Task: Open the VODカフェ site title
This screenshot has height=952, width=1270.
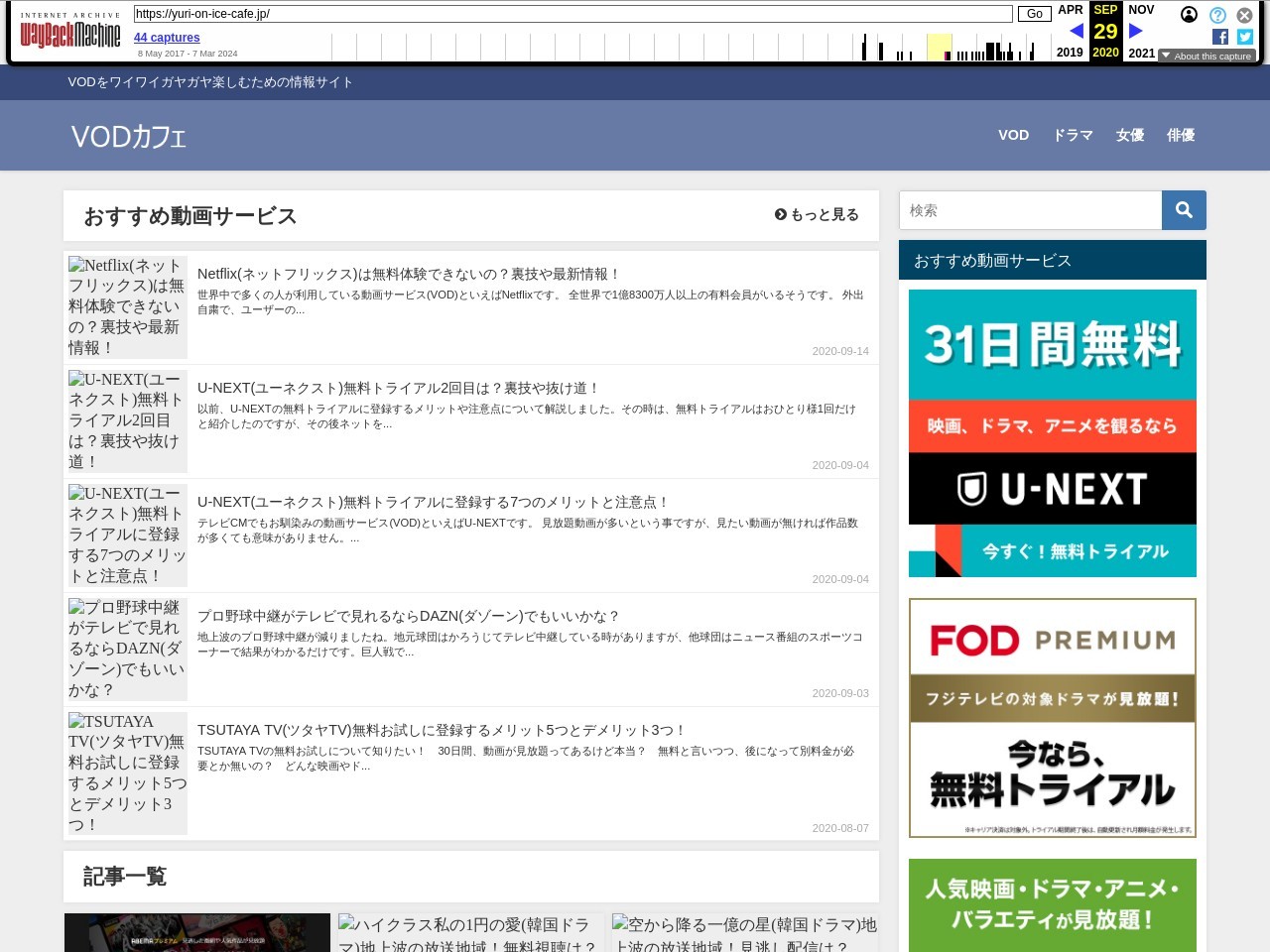Action: [129, 136]
